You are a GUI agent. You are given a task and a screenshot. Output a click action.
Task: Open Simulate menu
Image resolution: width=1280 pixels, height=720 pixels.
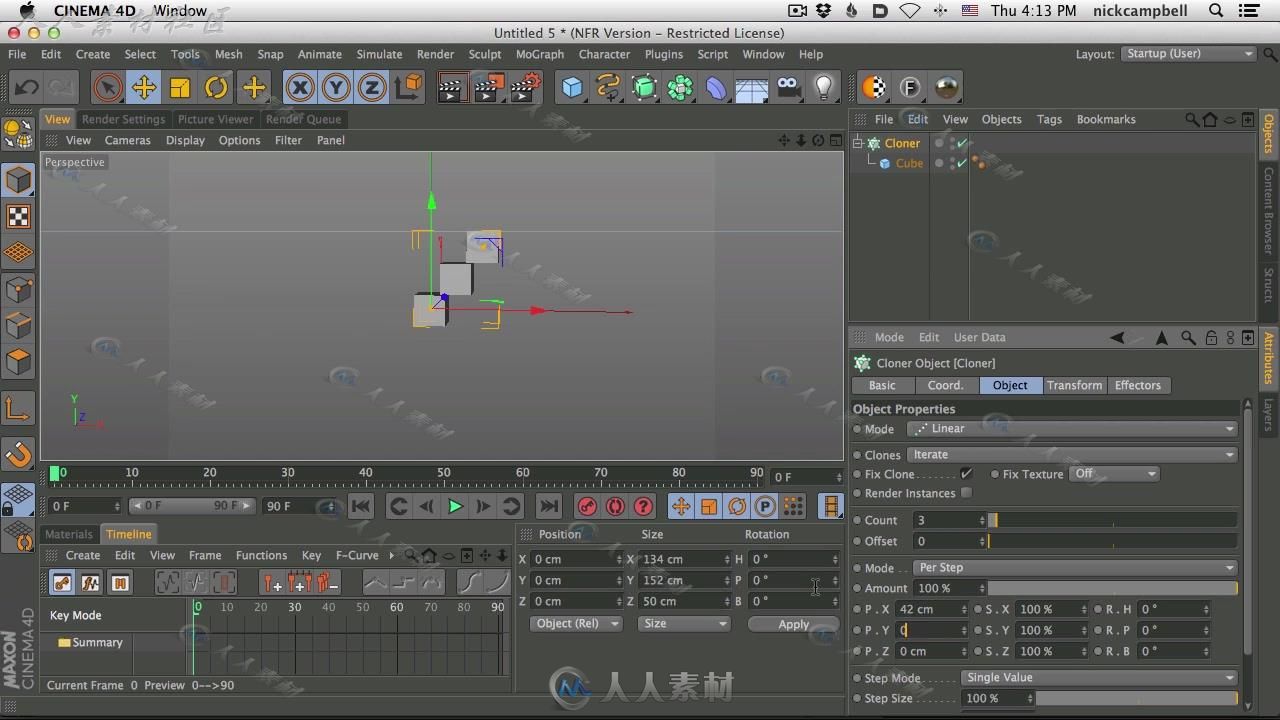coord(379,54)
